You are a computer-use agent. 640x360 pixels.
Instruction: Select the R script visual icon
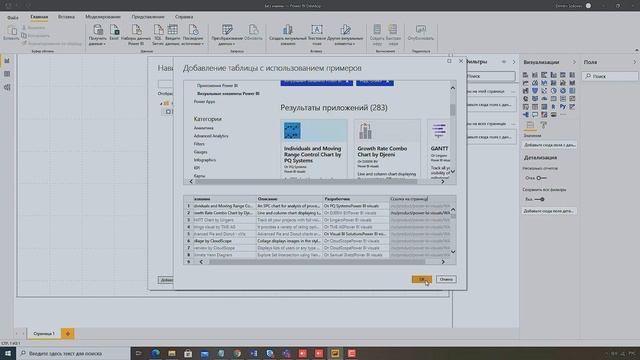[x=553, y=107]
